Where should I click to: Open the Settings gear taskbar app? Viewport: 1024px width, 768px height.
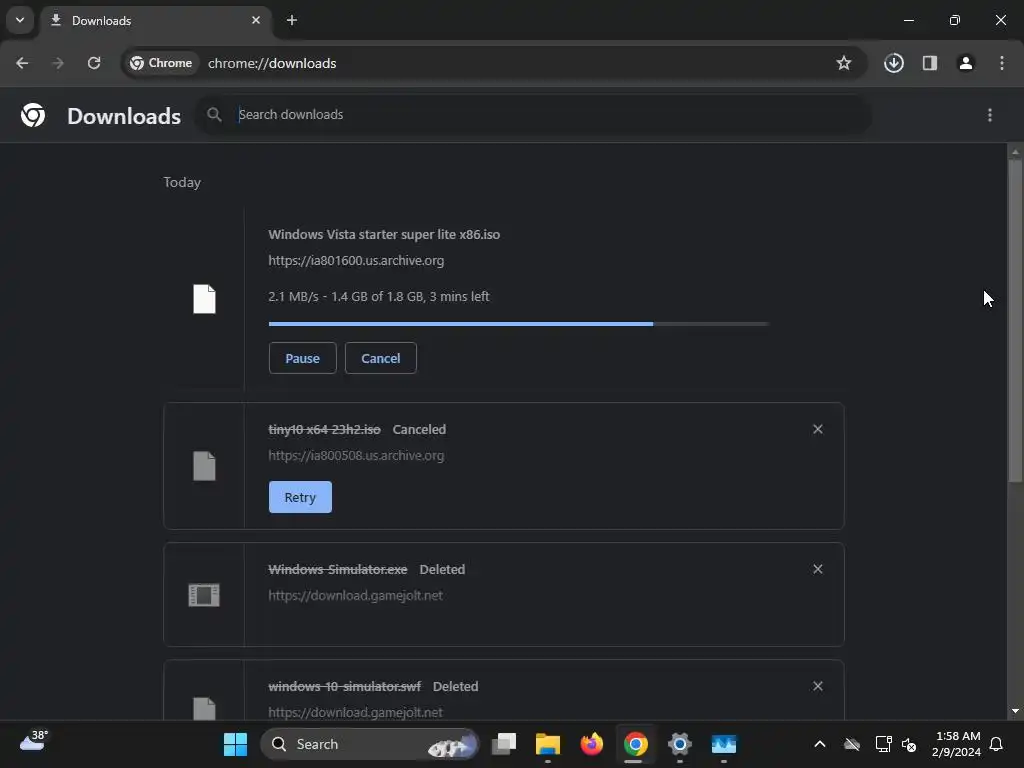(x=679, y=744)
